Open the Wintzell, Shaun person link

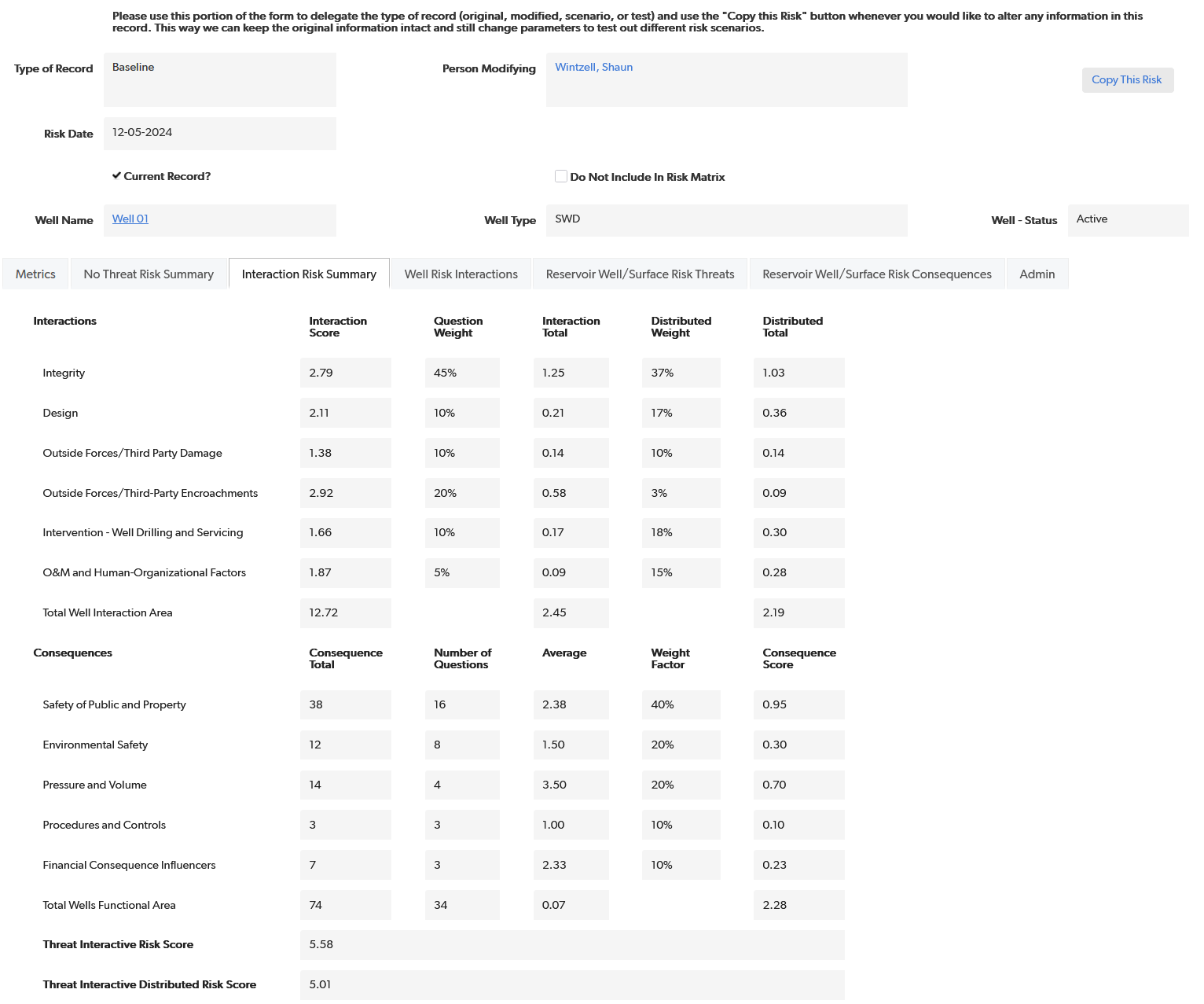coord(593,68)
